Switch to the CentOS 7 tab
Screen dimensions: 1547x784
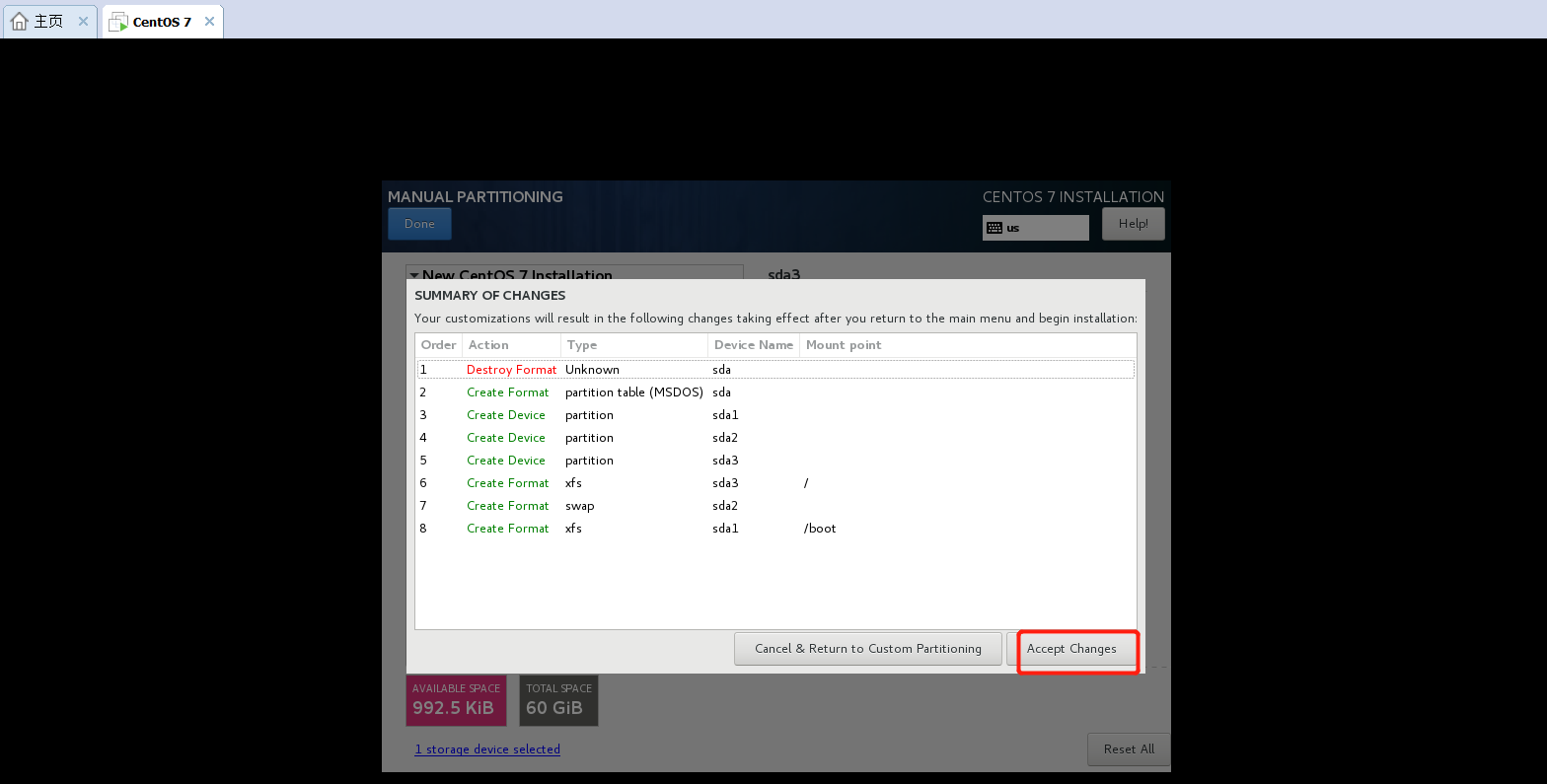pyautogui.click(x=163, y=22)
